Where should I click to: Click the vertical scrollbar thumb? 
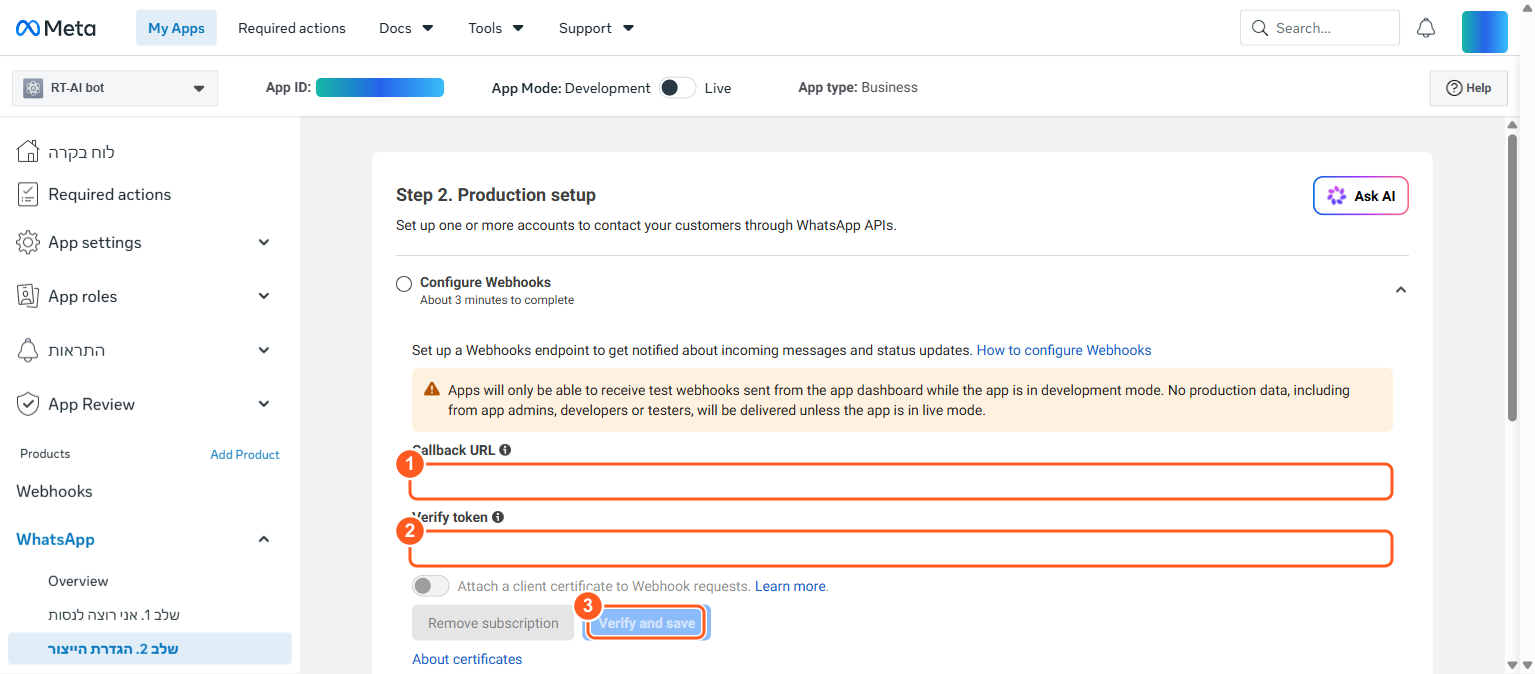pyautogui.click(x=1512, y=276)
